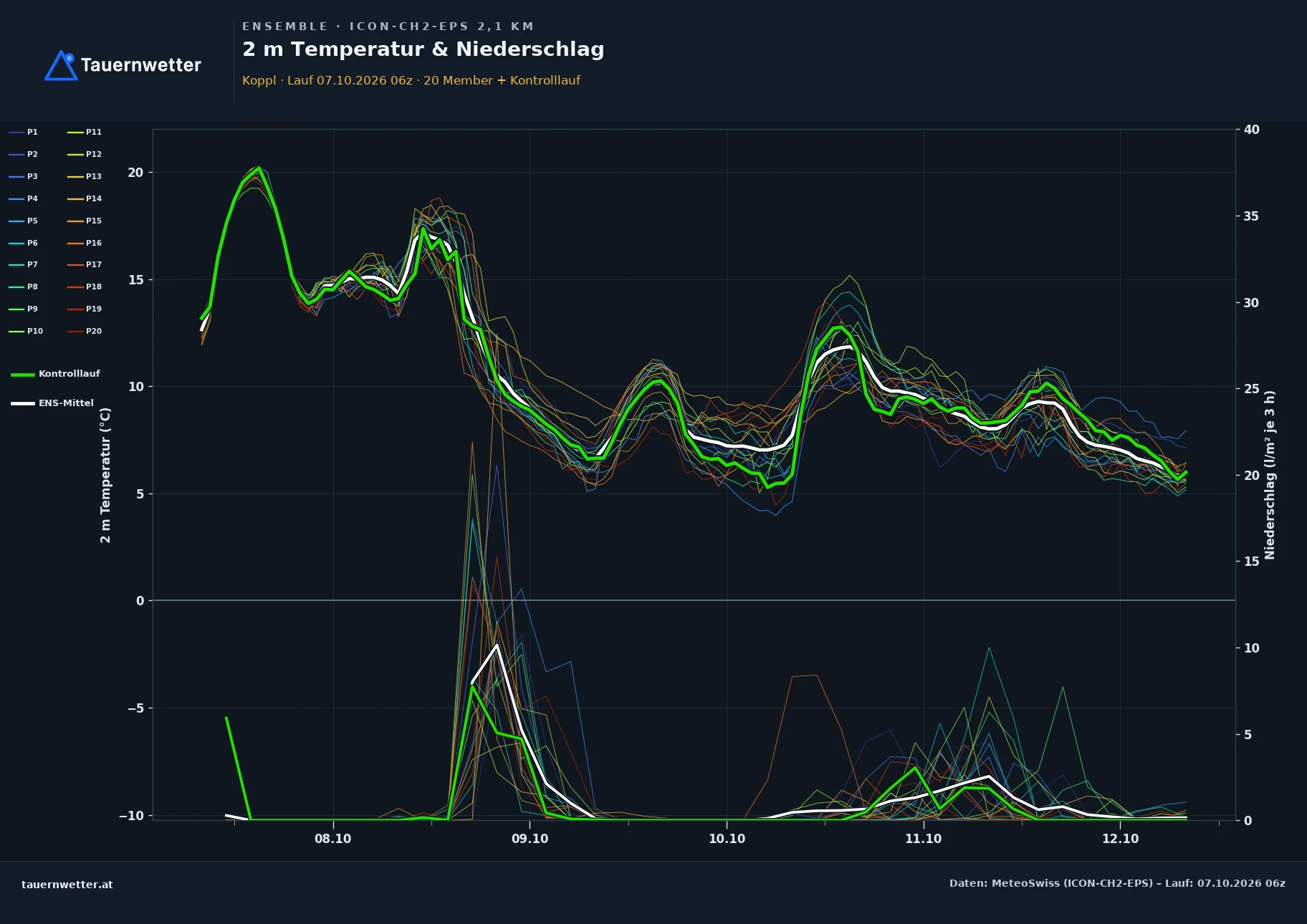Click the Tauernwetter mountain logo icon

point(62,65)
